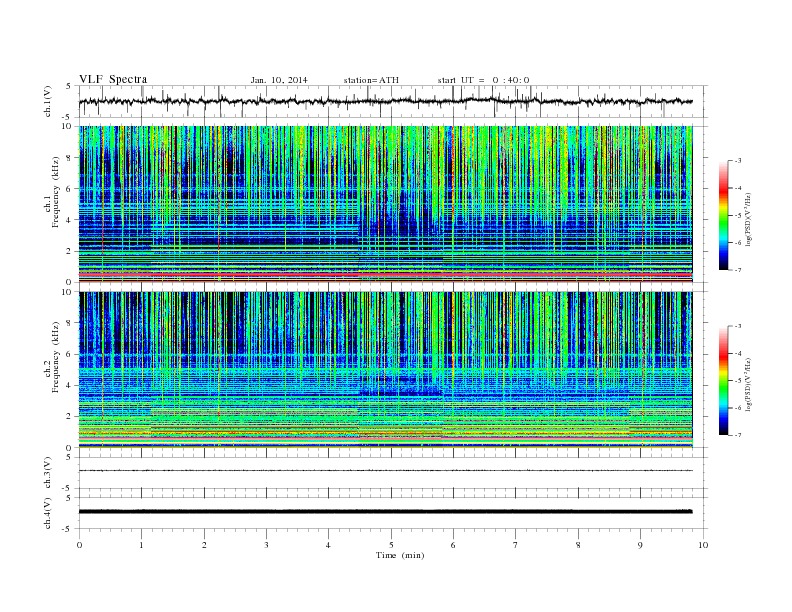This screenshot has width=792, height=612.
Task: Click time axis tick label "6"
Action: coord(453,545)
